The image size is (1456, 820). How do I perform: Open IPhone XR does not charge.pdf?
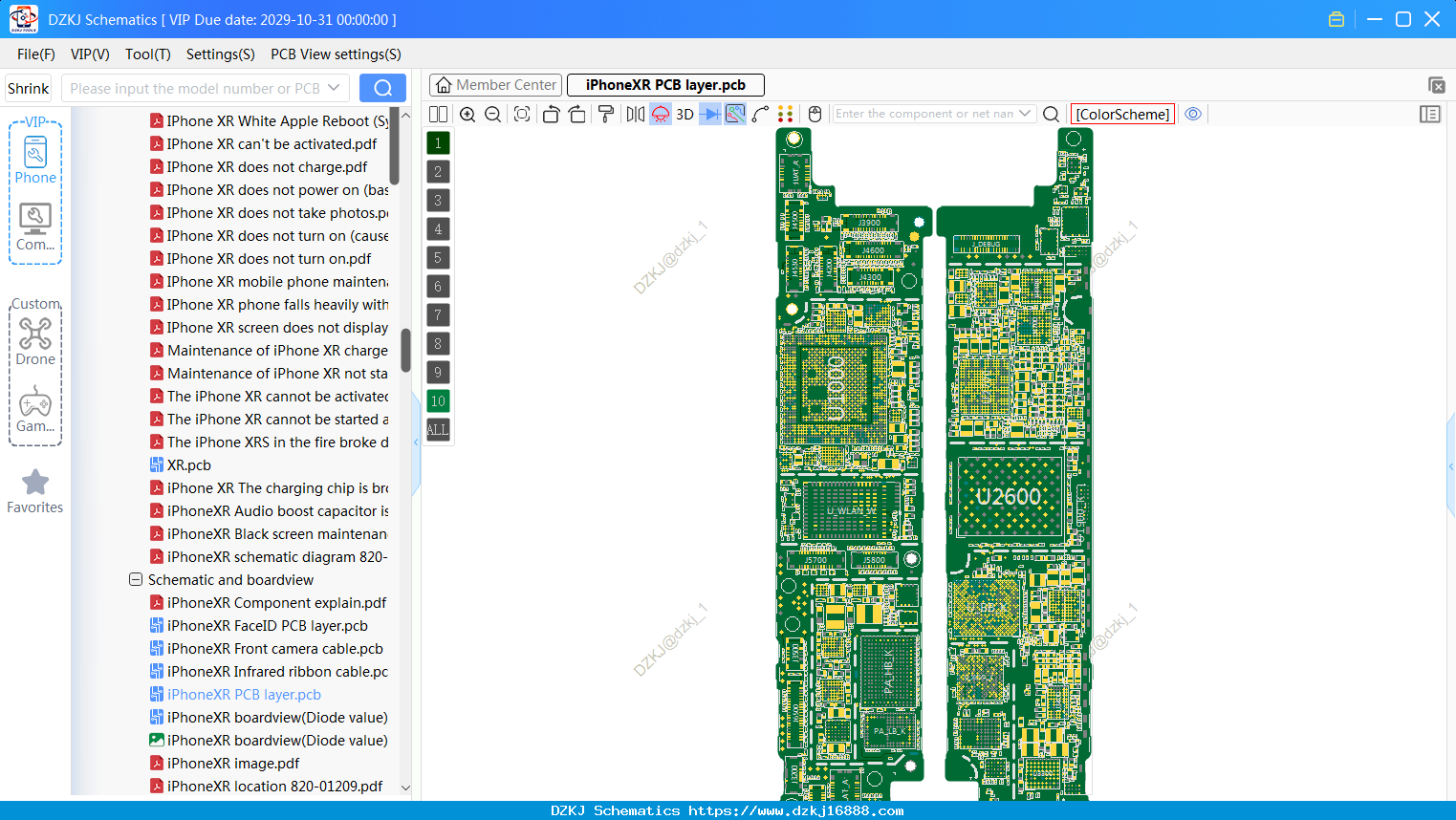tap(258, 167)
